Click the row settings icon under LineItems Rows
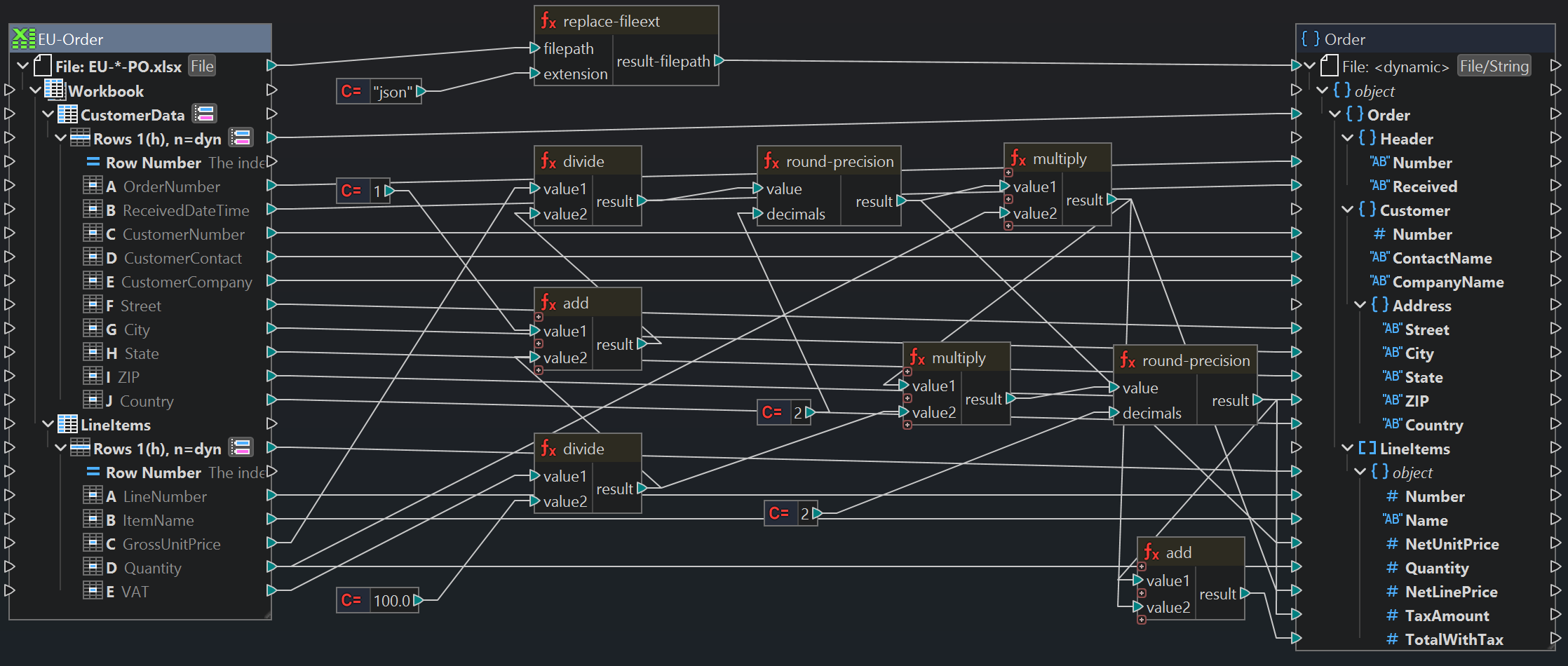This screenshot has width=1568, height=666. point(241,448)
